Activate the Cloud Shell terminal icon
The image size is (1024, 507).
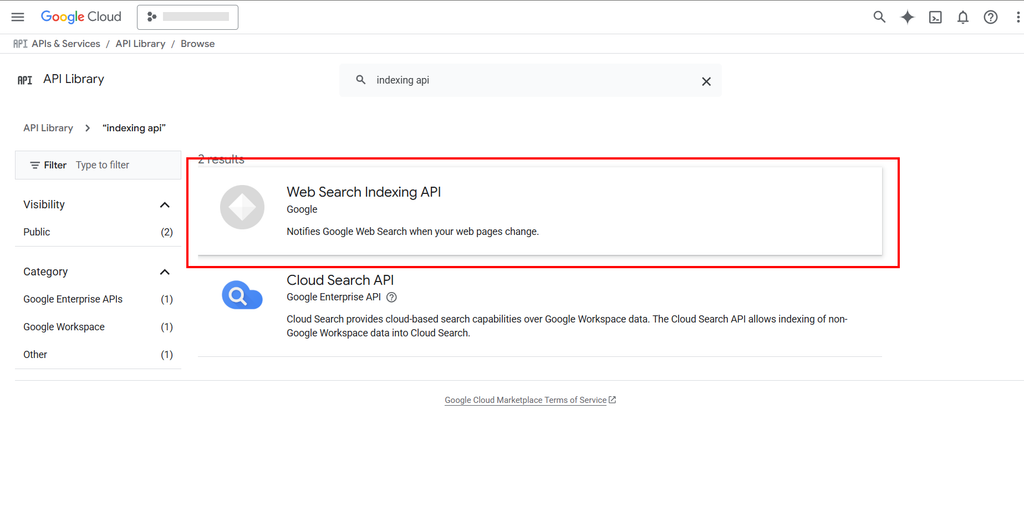[935, 18]
